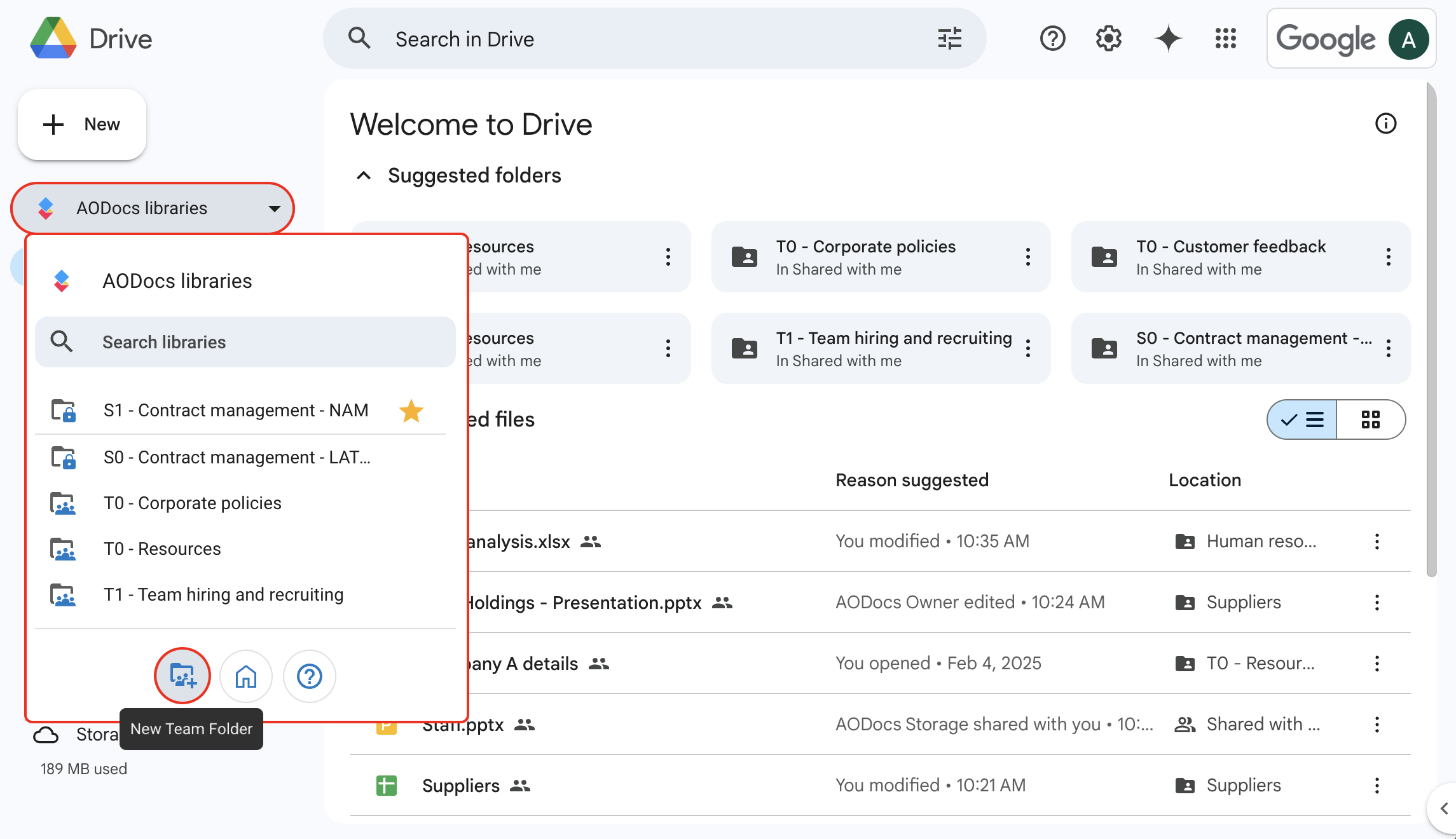Open T0 - Customer feedback suggested folder
Screen dimensions: 1456x839
click(1241, 257)
